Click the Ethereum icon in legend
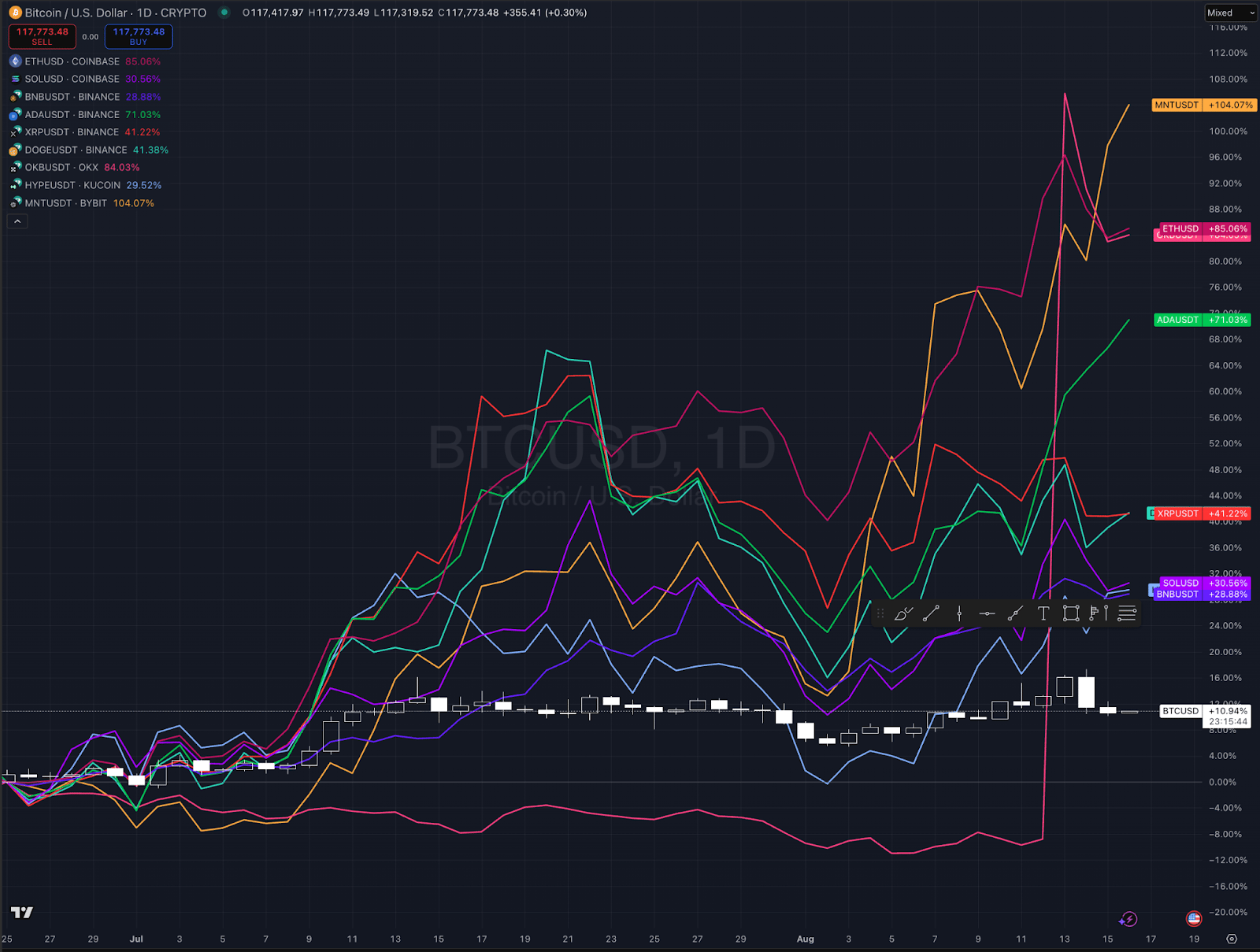 15,61
